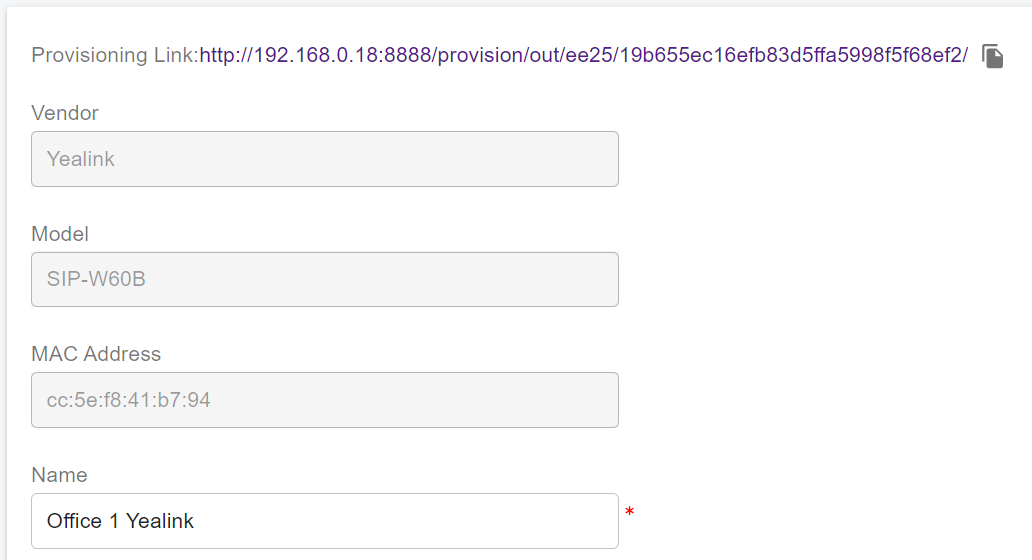
Task: Click the "Office 1 Yealink" text in the Name field
Action: (x=120, y=521)
